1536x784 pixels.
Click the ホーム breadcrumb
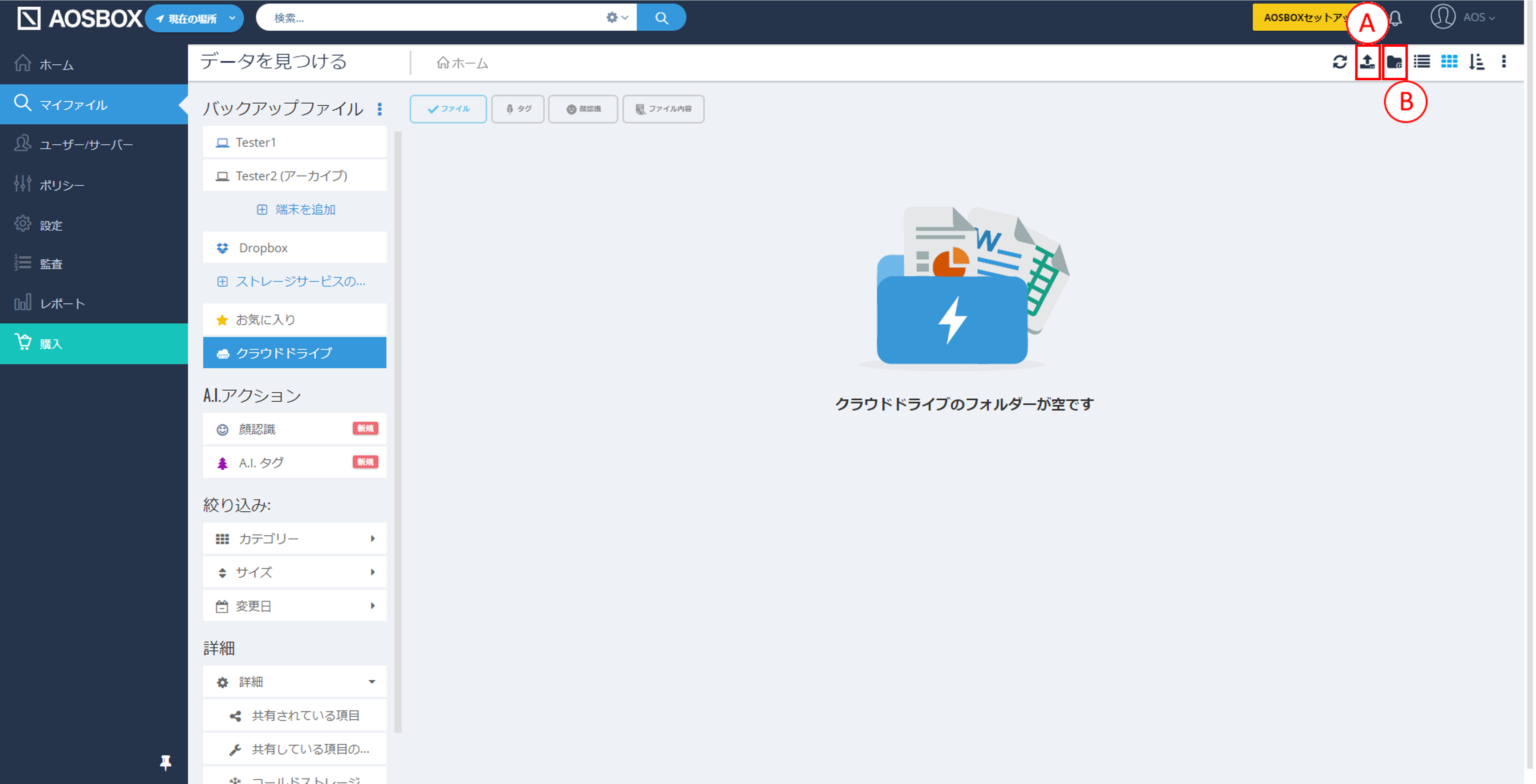tap(463, 63)
